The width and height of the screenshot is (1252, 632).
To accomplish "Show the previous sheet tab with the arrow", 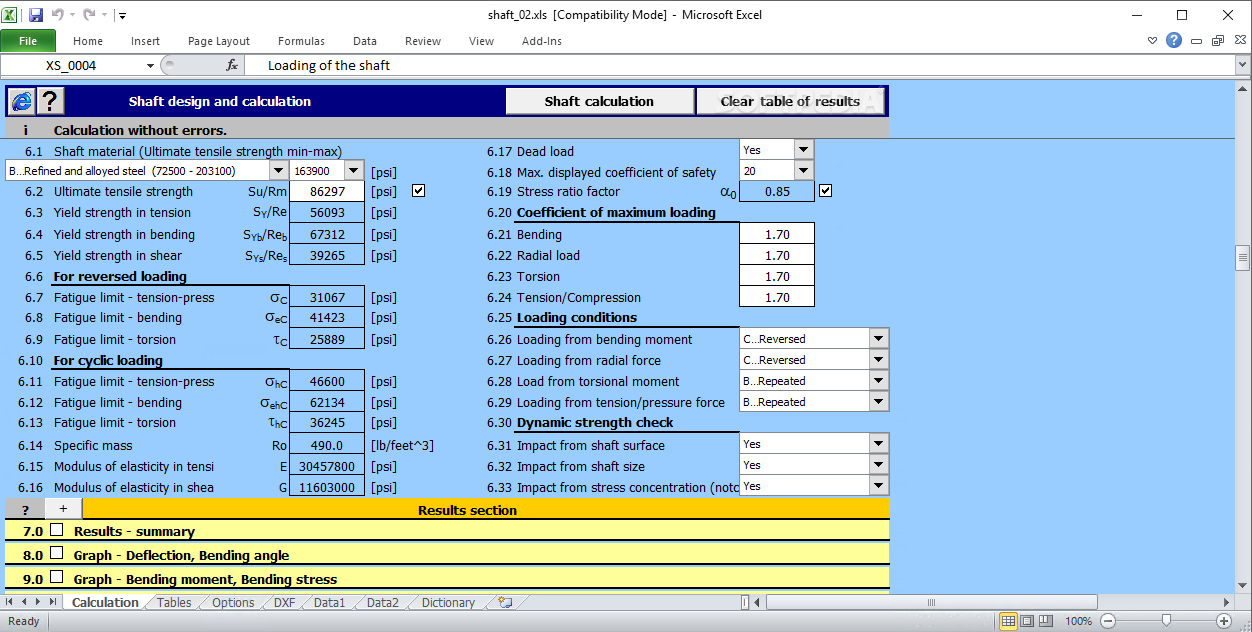I will coord(25,602).
